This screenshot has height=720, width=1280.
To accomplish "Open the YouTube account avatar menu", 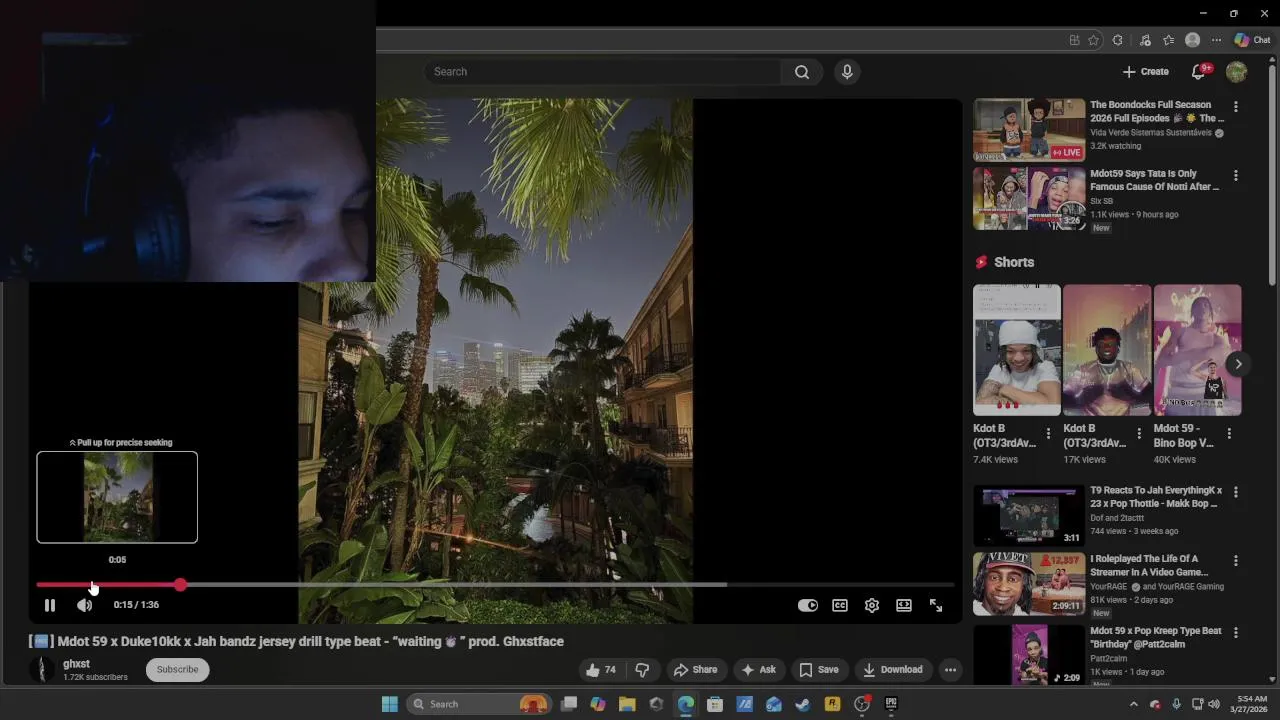I will [1237, 72].
